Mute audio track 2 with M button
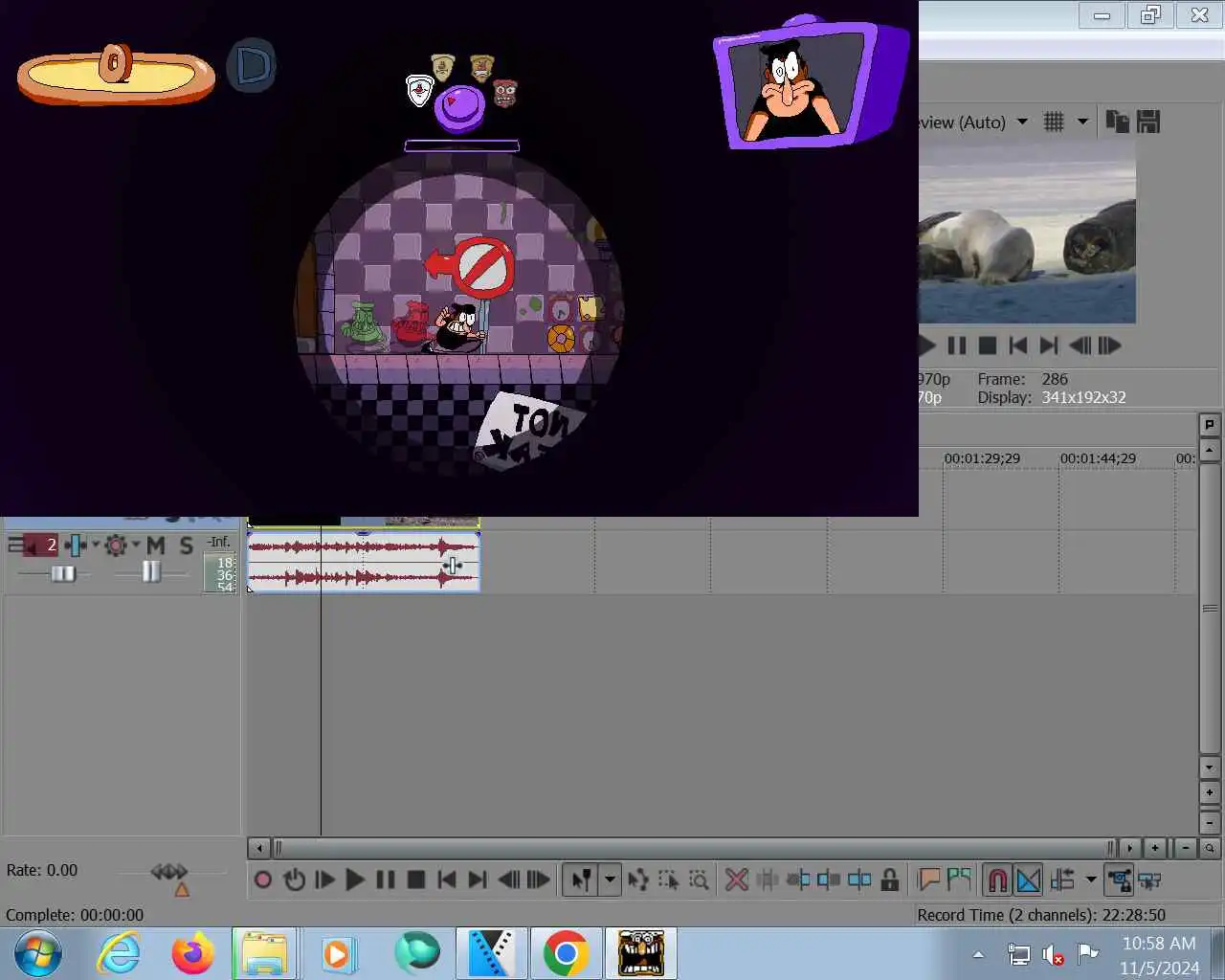The width and height of the screenshot is (1225, 980). click(x=156, y=546)
